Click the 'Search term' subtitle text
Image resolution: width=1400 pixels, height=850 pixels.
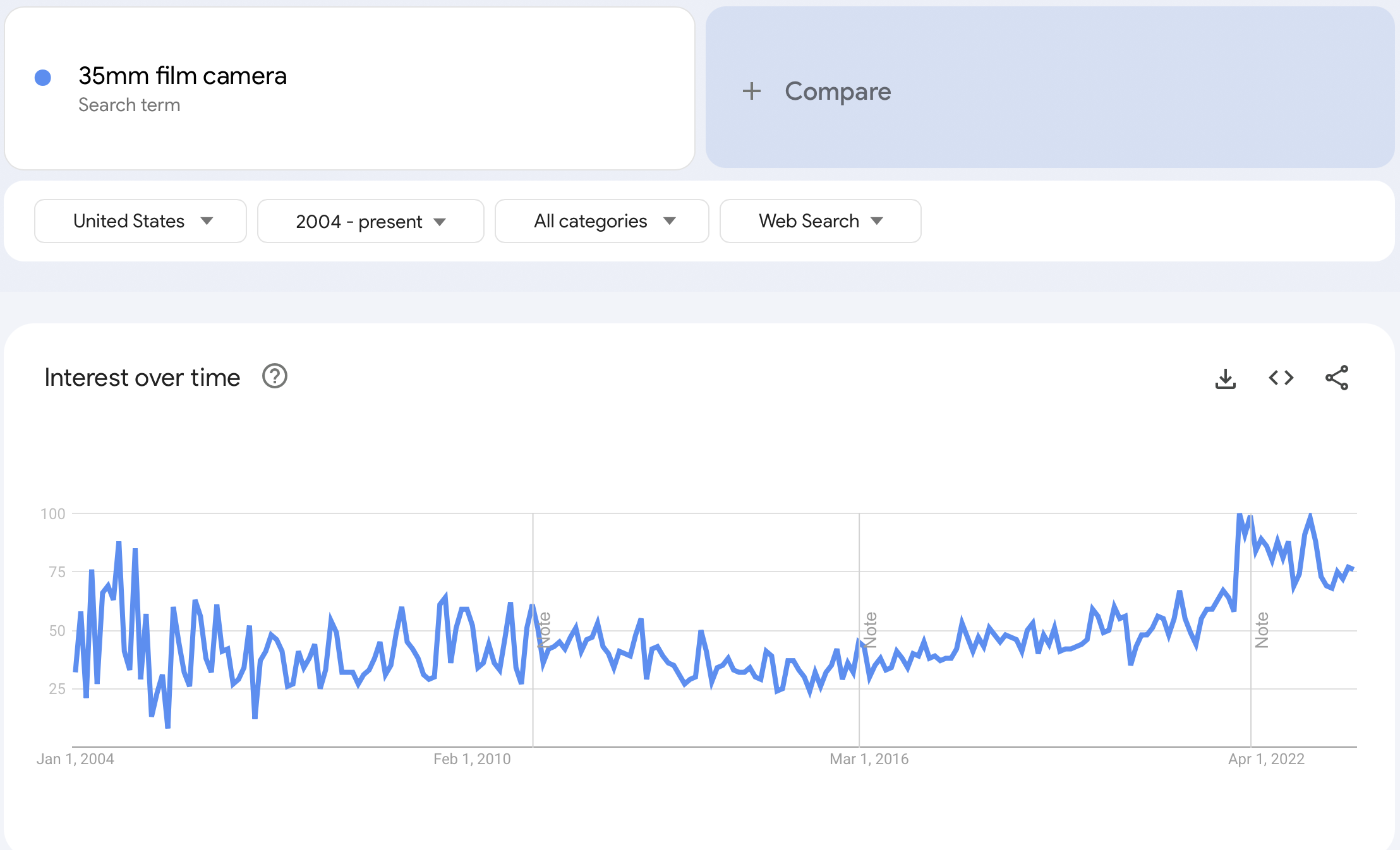129,105
